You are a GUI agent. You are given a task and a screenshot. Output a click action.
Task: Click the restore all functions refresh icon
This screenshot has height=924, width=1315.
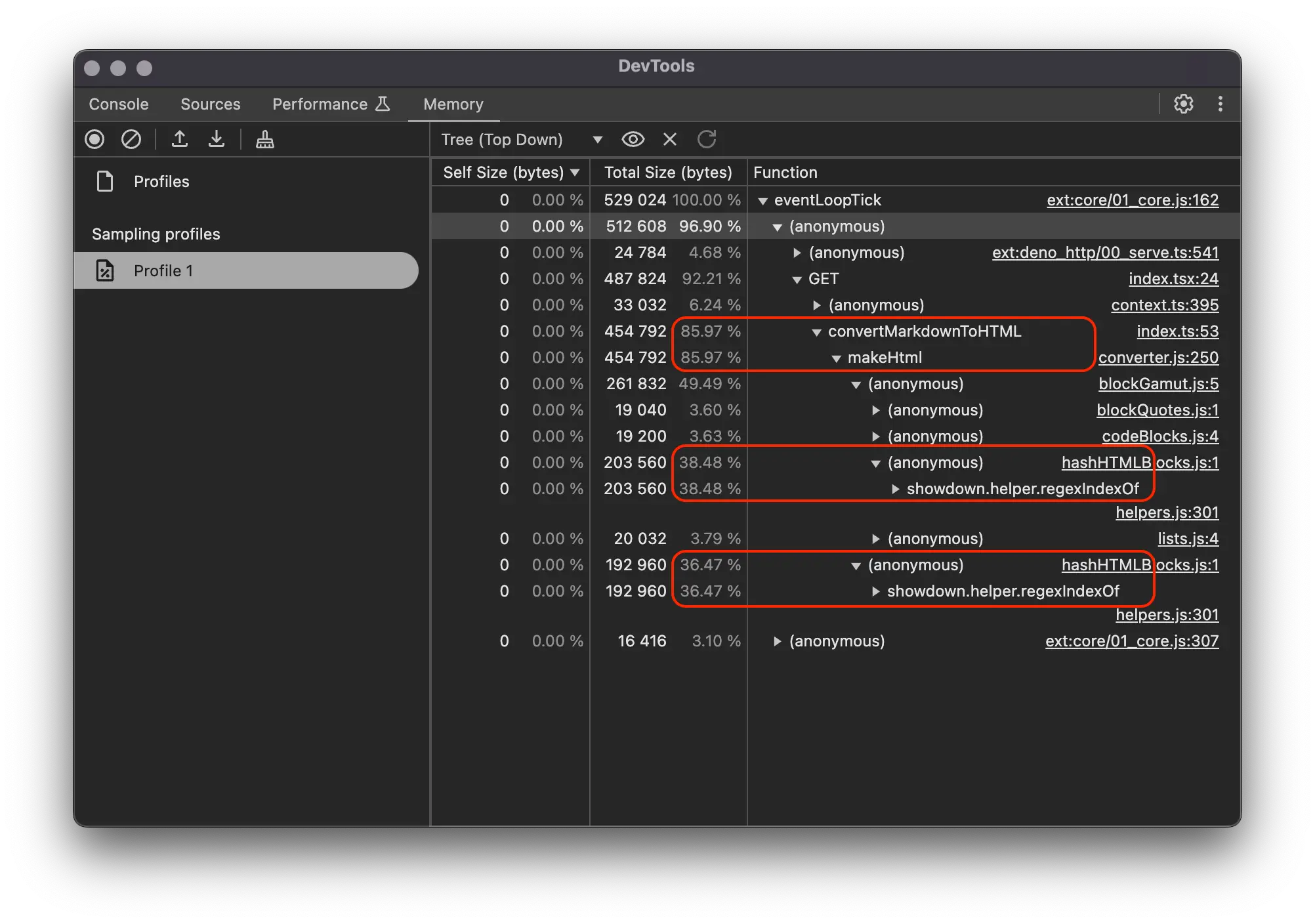[x=706, y=139]
